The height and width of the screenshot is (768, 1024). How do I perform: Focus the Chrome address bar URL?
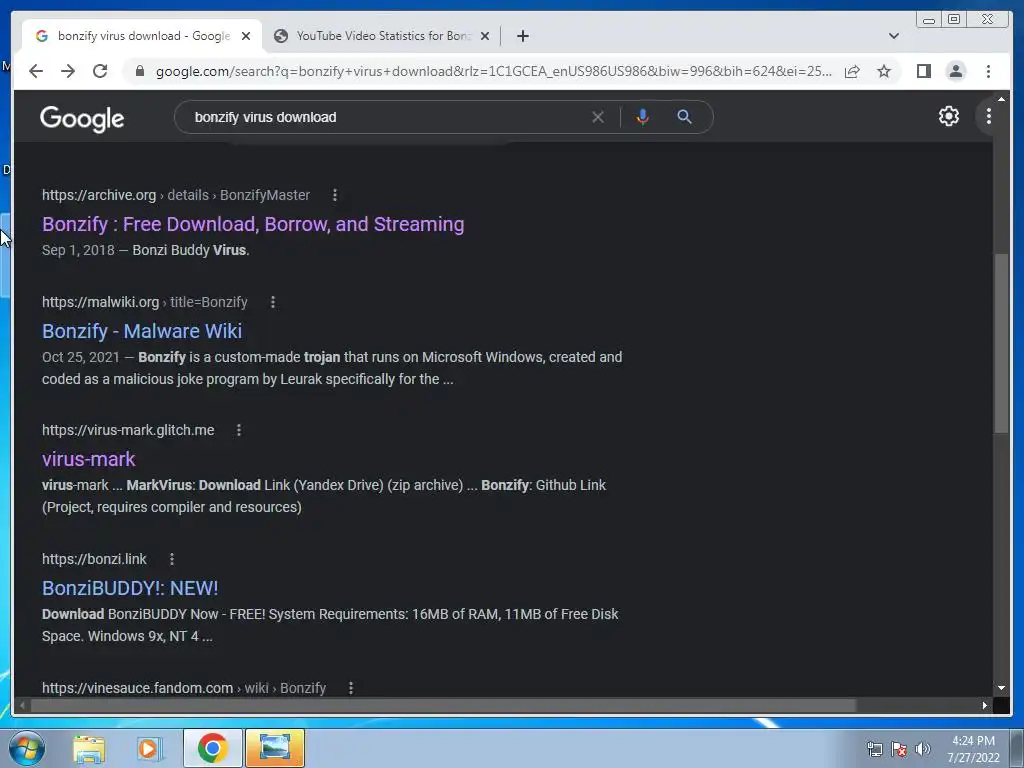(493, 71)
